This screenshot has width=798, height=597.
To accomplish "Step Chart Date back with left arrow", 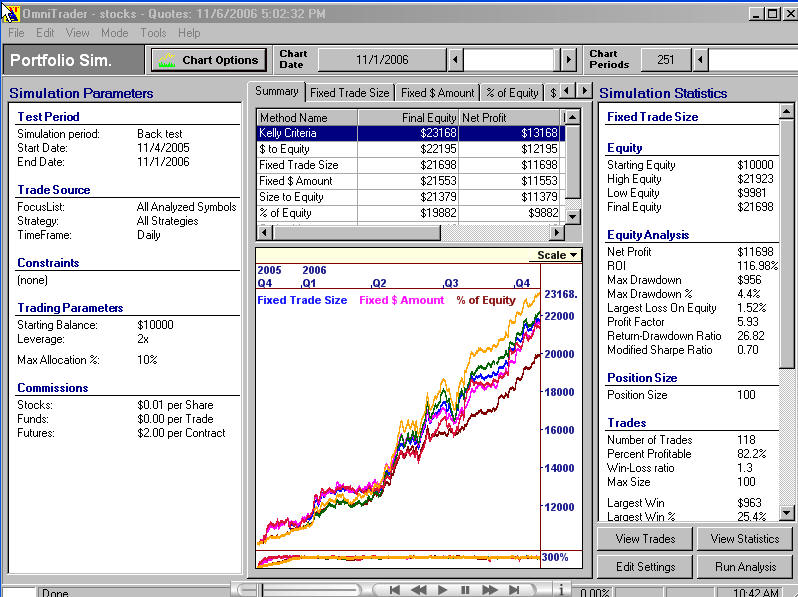I will tap(455, 60).
